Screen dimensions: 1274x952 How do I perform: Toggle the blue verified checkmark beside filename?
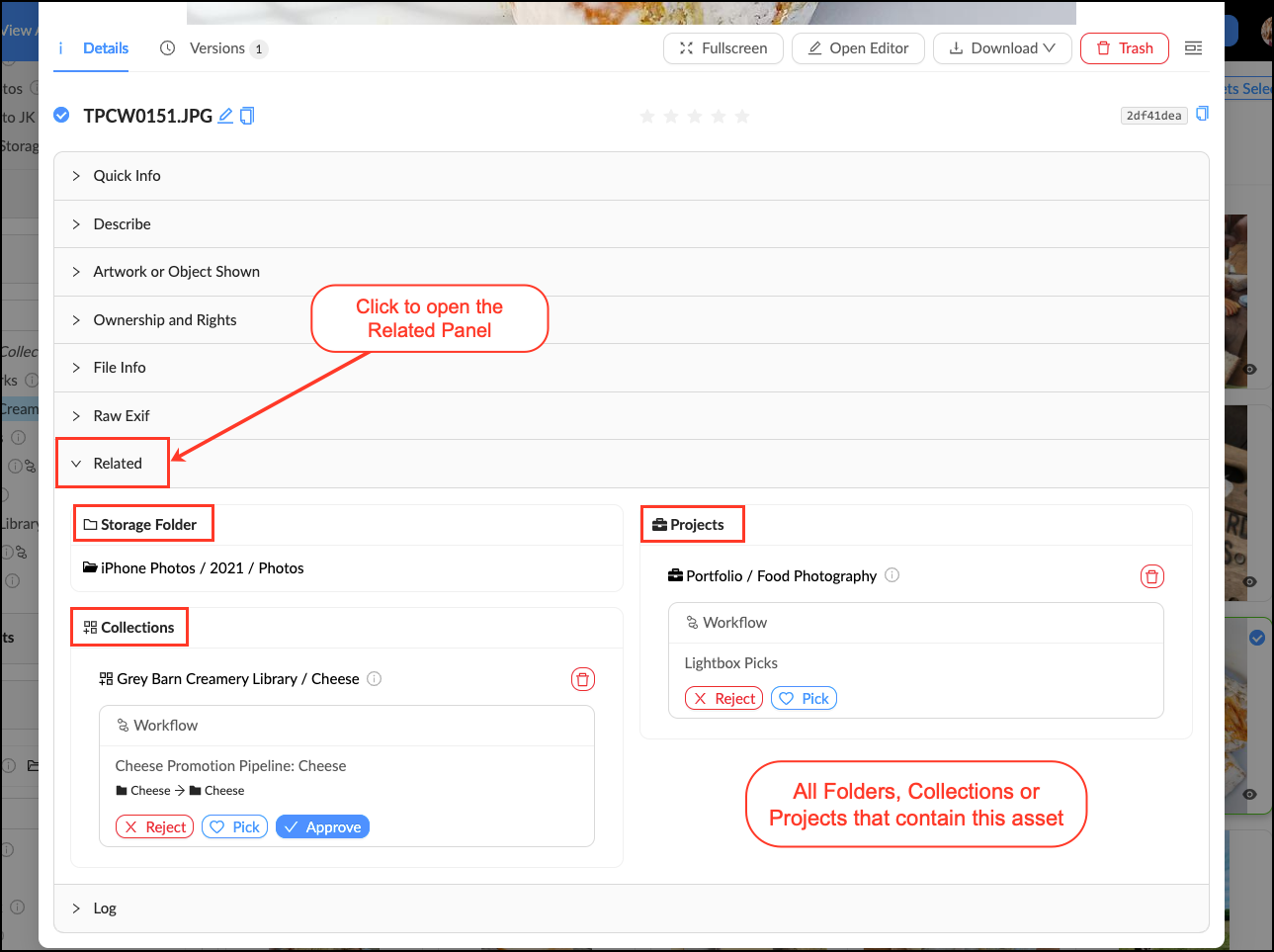[x=61, y=116]
